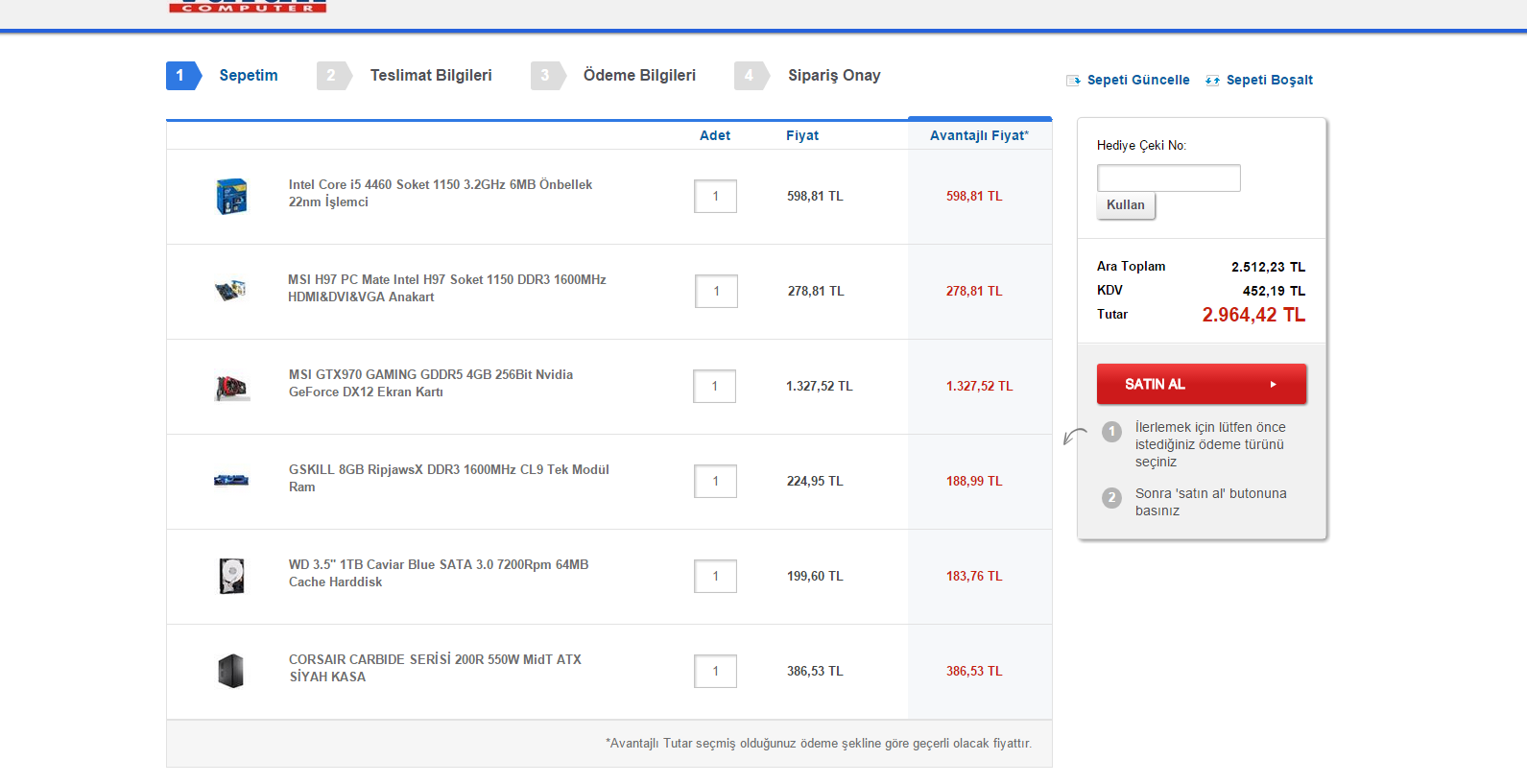Viewport: 1527px width, 784px height.
Task: Click the Kullan button
Action: (1126, 205)
